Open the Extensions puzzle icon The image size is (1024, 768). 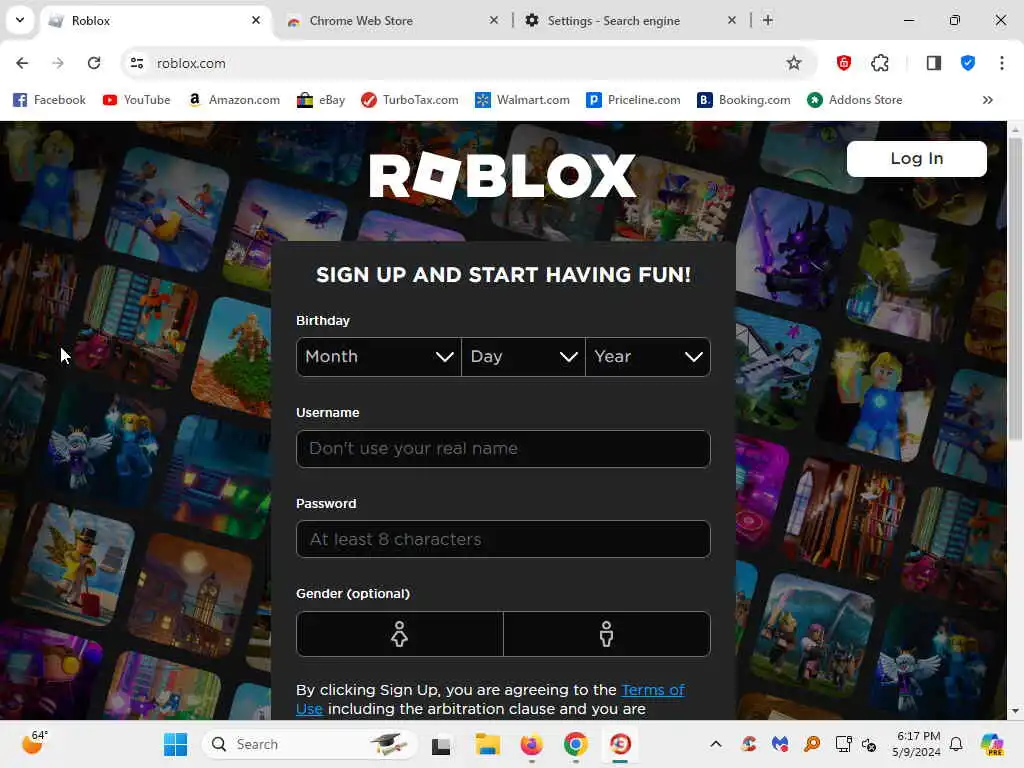[x=880, y=63]
